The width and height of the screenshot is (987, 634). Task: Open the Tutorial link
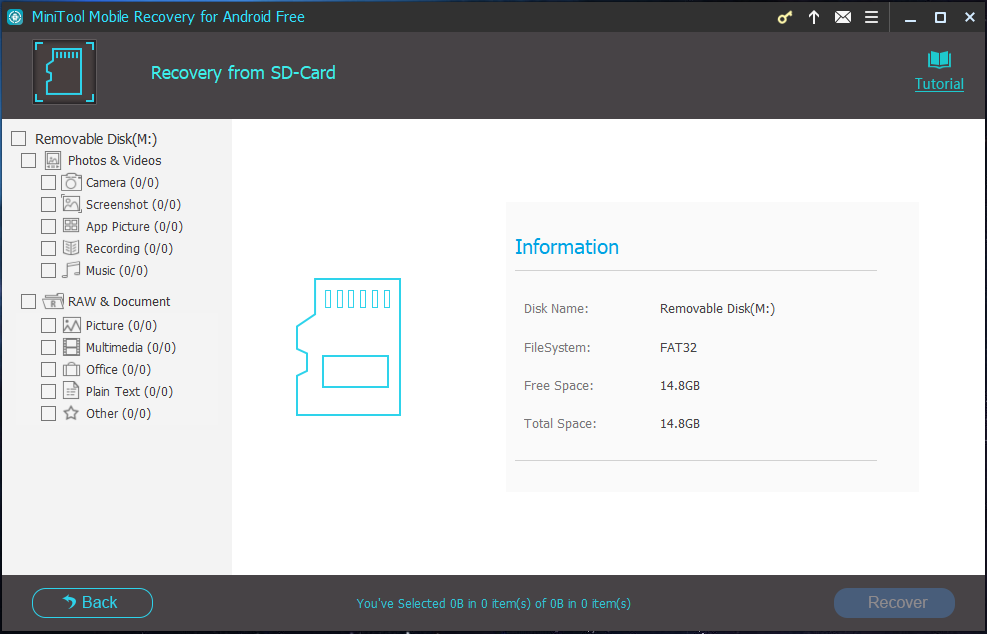point(939,84)
